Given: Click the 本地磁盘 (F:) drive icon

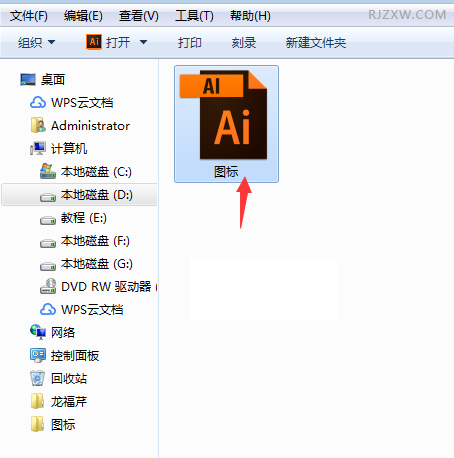Looking at the screenshot, I should pyautogui.click(x=48, y=243).
